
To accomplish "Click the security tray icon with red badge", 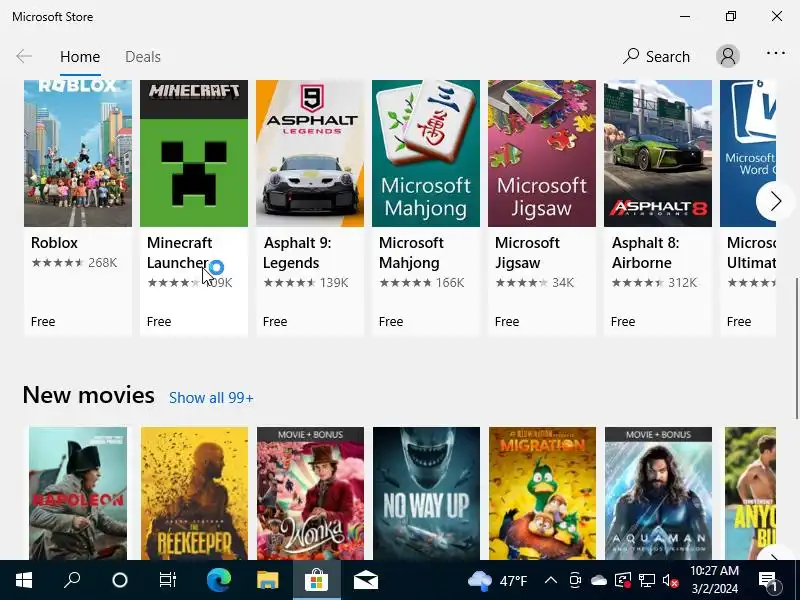I will [623, 581].
